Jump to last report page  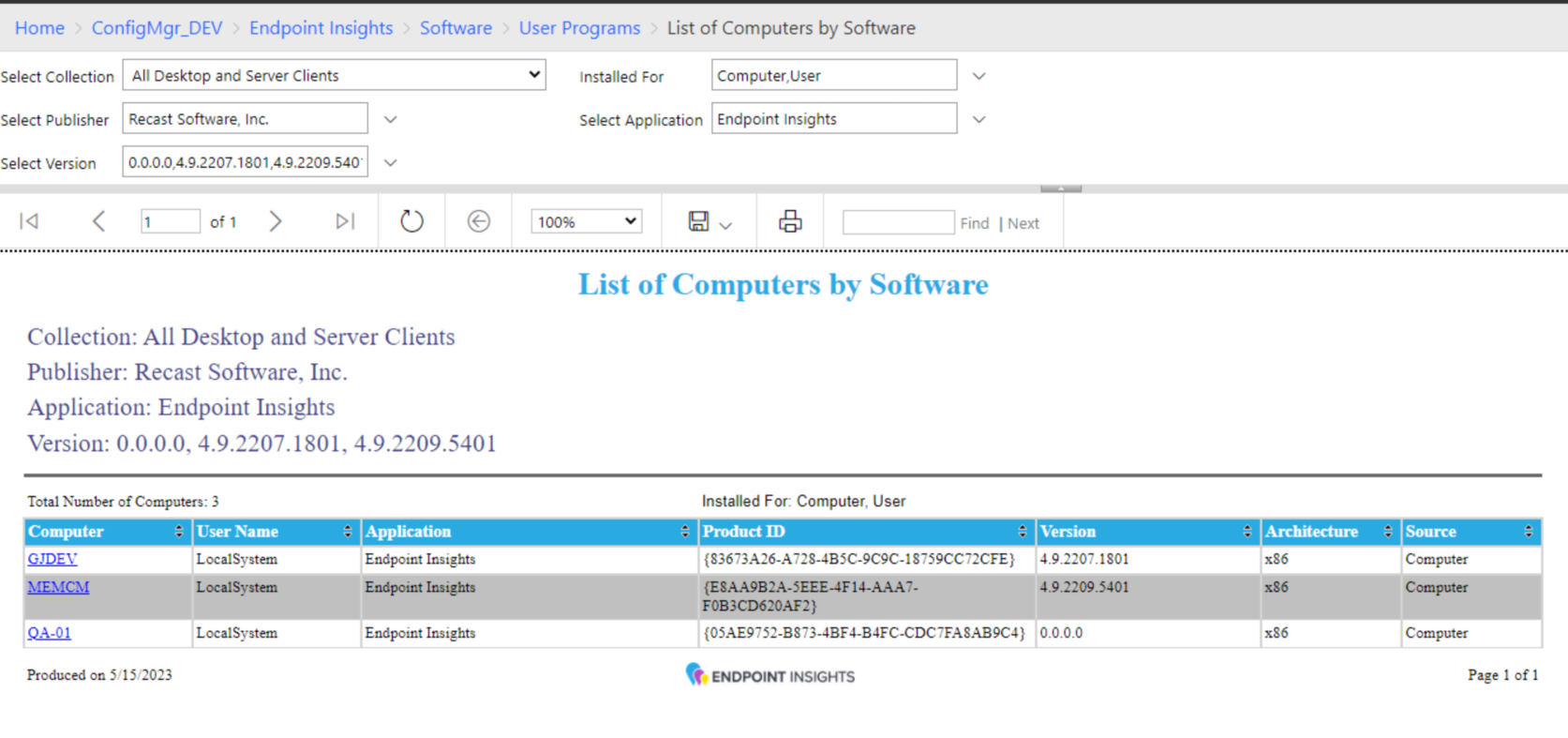[x=345, y=221]
